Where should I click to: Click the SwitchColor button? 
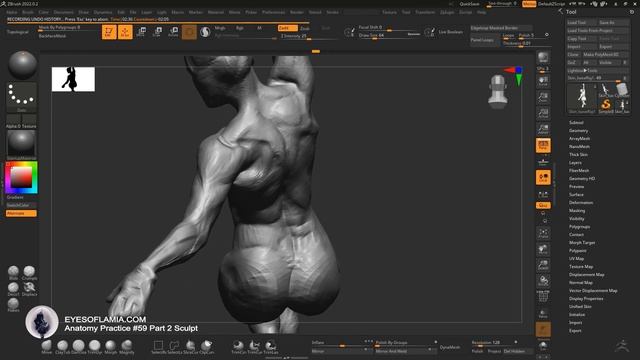pos(21,205)
